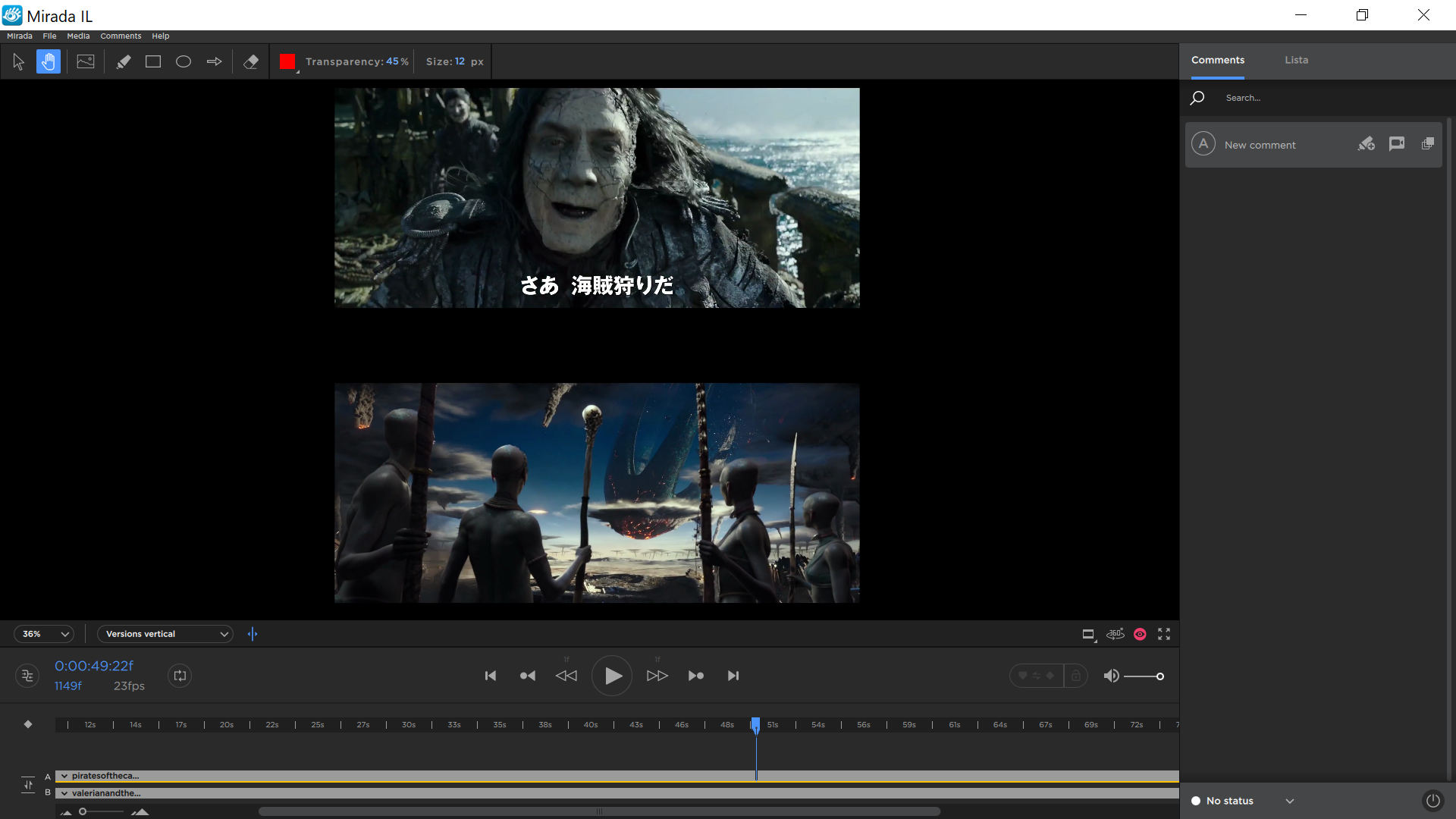Click the duplicate frames icon in New comment

coord(1428,143)
